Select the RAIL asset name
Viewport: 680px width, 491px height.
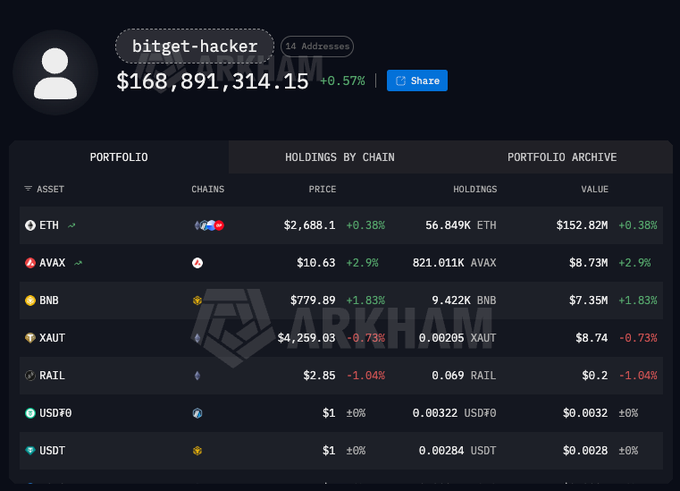click(x=52, y=375)
